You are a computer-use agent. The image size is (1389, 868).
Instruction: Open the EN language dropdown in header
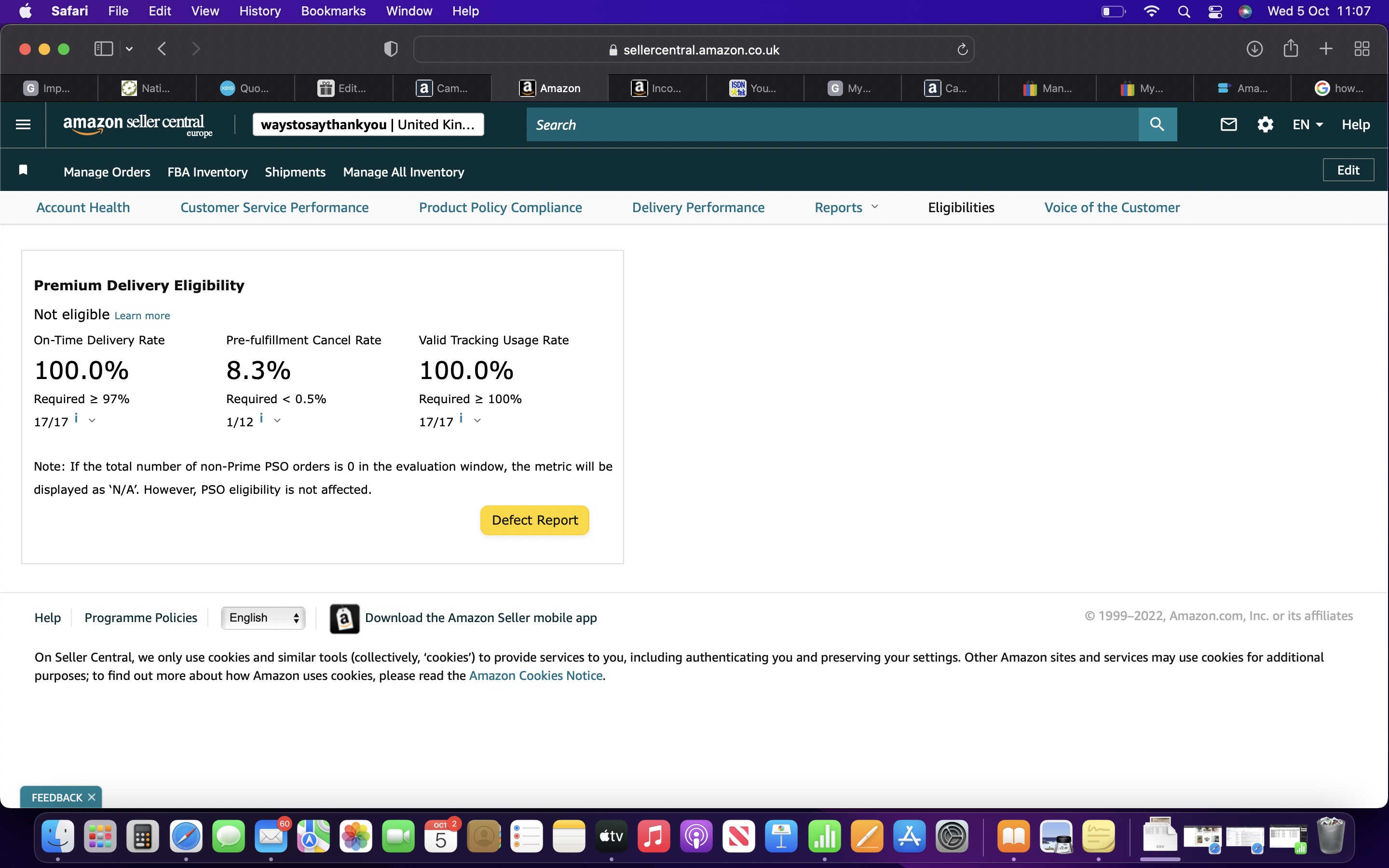[x=1307, y=124]
